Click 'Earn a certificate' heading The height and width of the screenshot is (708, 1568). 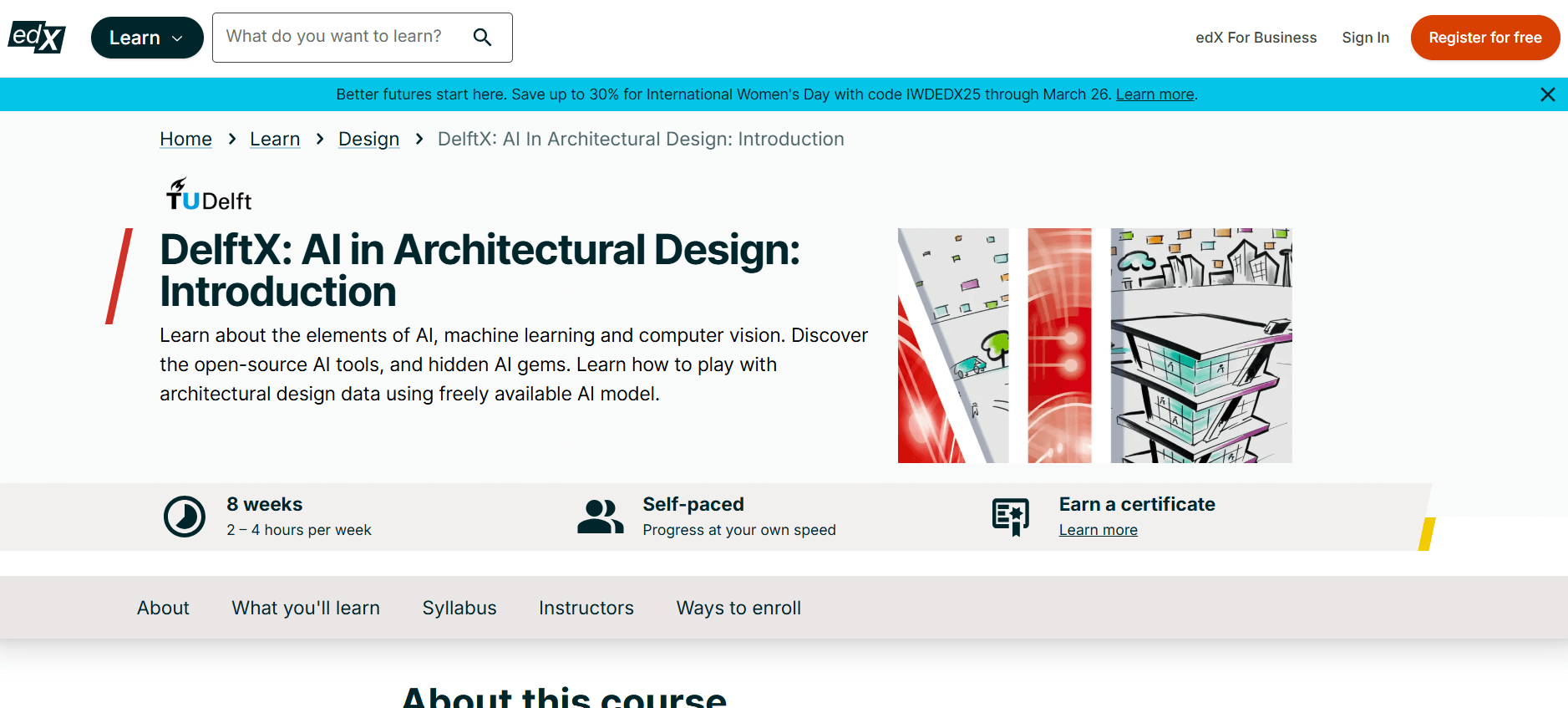(x=1137, y=504)
